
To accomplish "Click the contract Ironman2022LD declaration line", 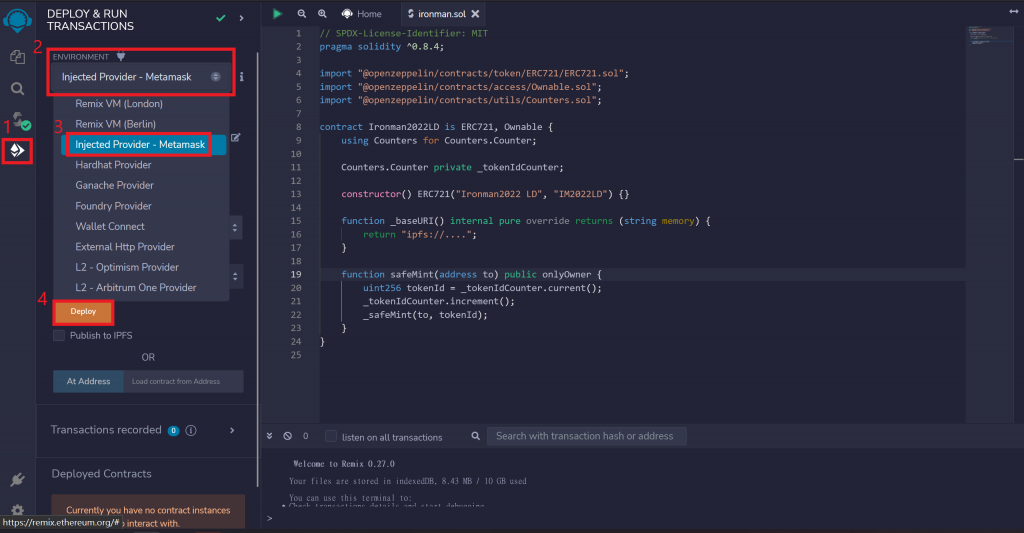I will pos(436,127).
